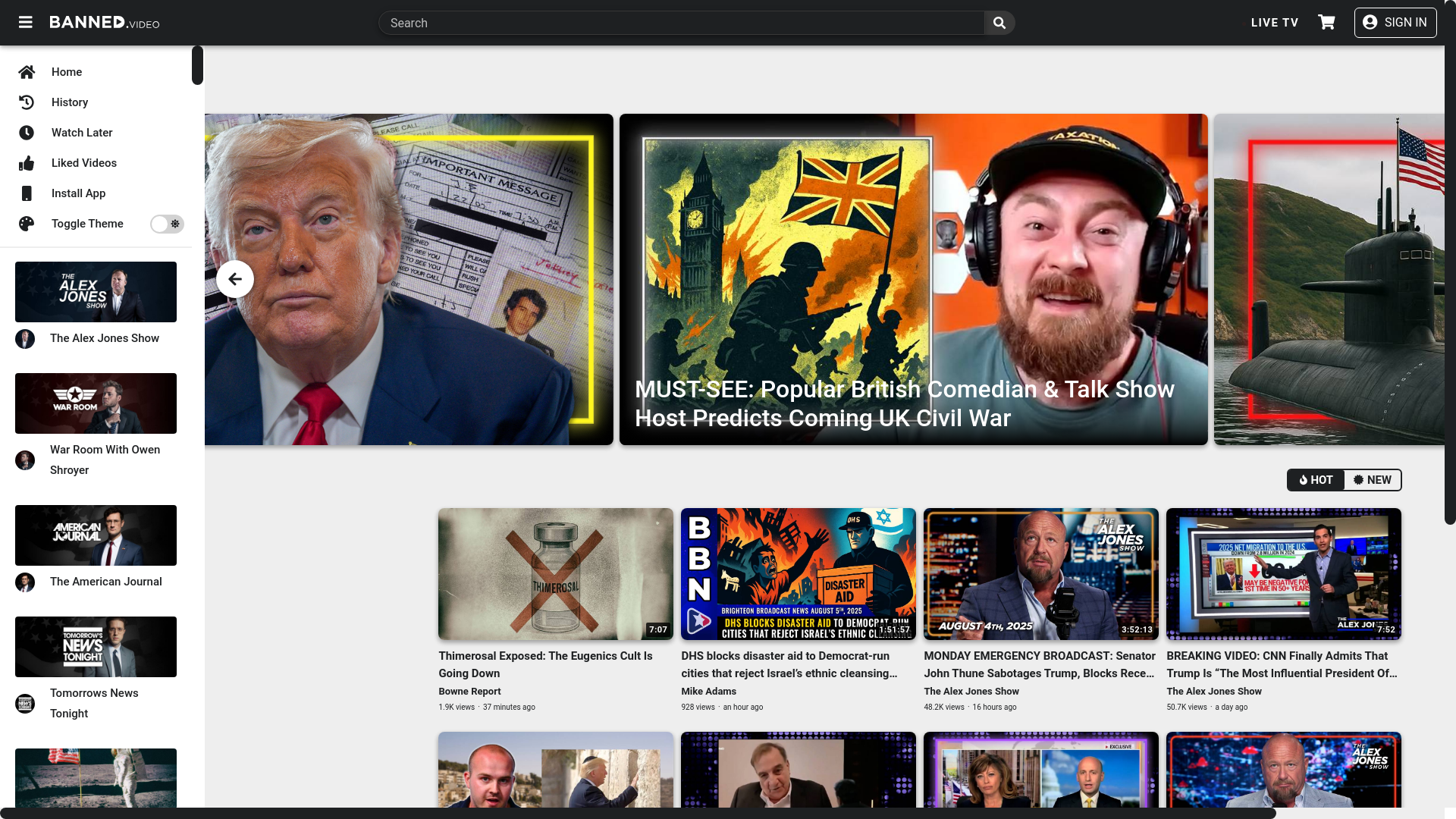Click the Liked Videos thumbs-up icon

coord(27,163)
